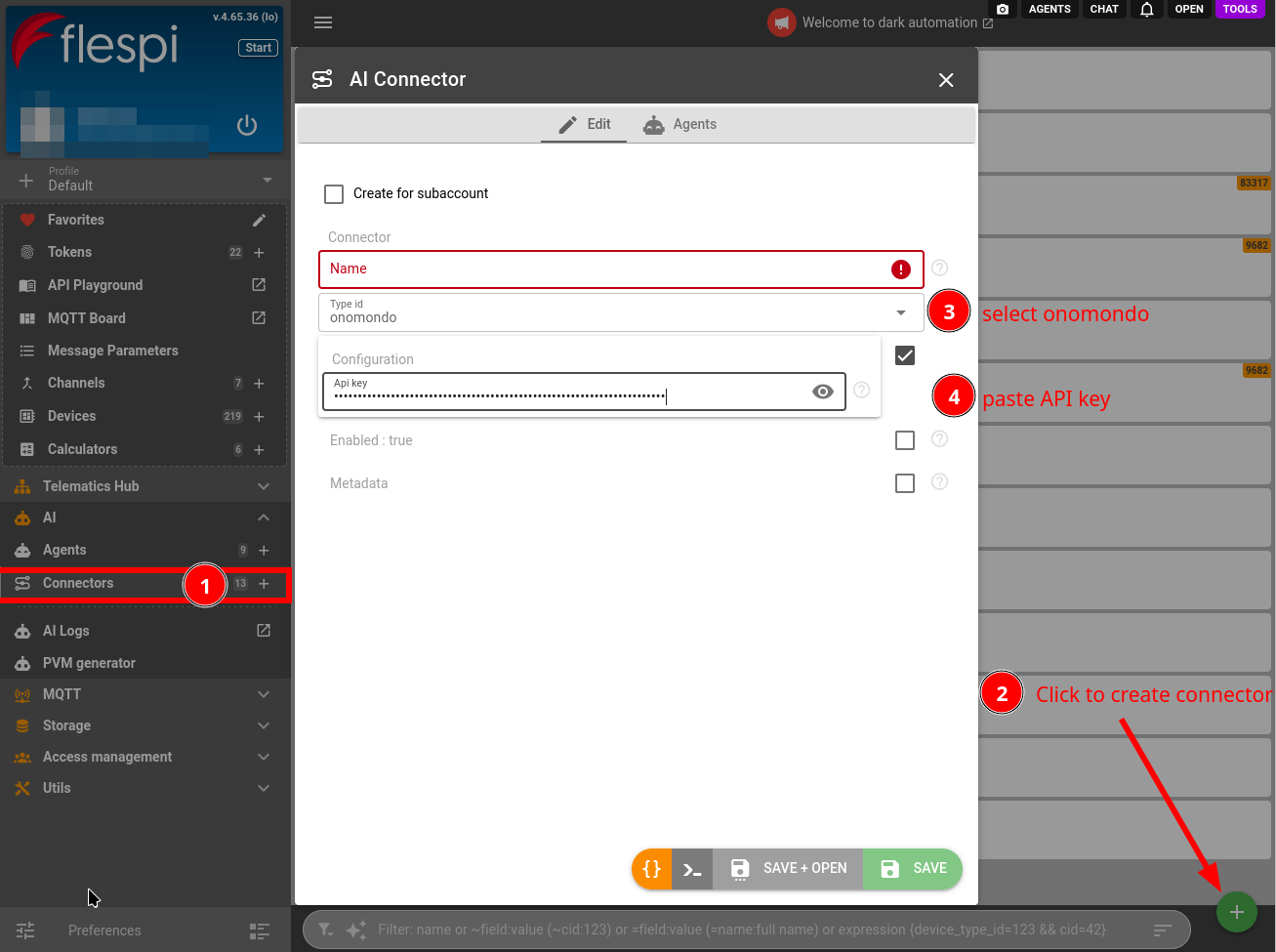Open the hamburger menu icon in the top bar
The height and width of the screenshot is (952, 1276).
[x=323, y=22]
